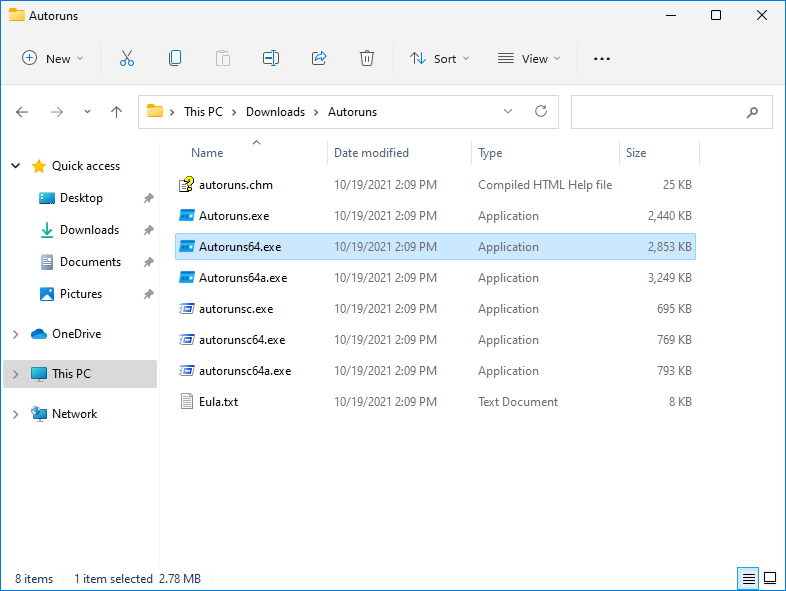Switch to large icons view in status bar
The image size is (786, 591).
point(770,578)
